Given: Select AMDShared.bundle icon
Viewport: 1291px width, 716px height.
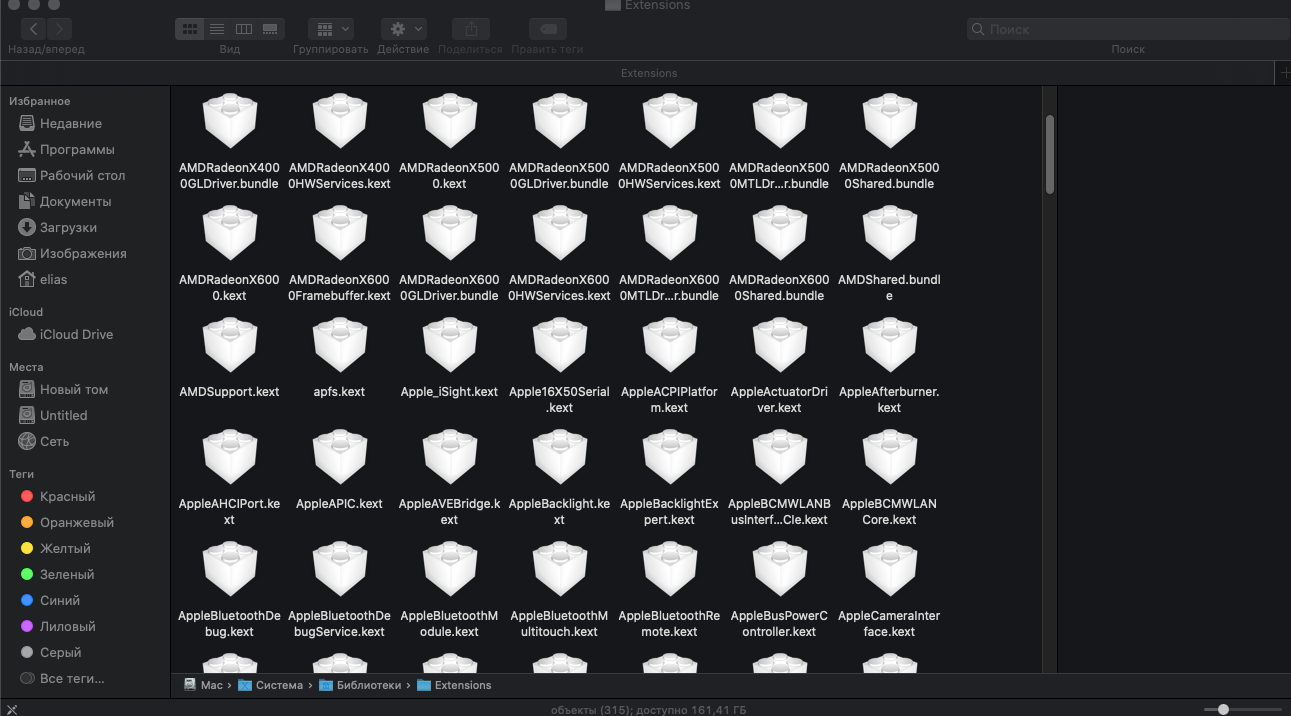Looking at the screenshot, I should [x=889, y=234].
